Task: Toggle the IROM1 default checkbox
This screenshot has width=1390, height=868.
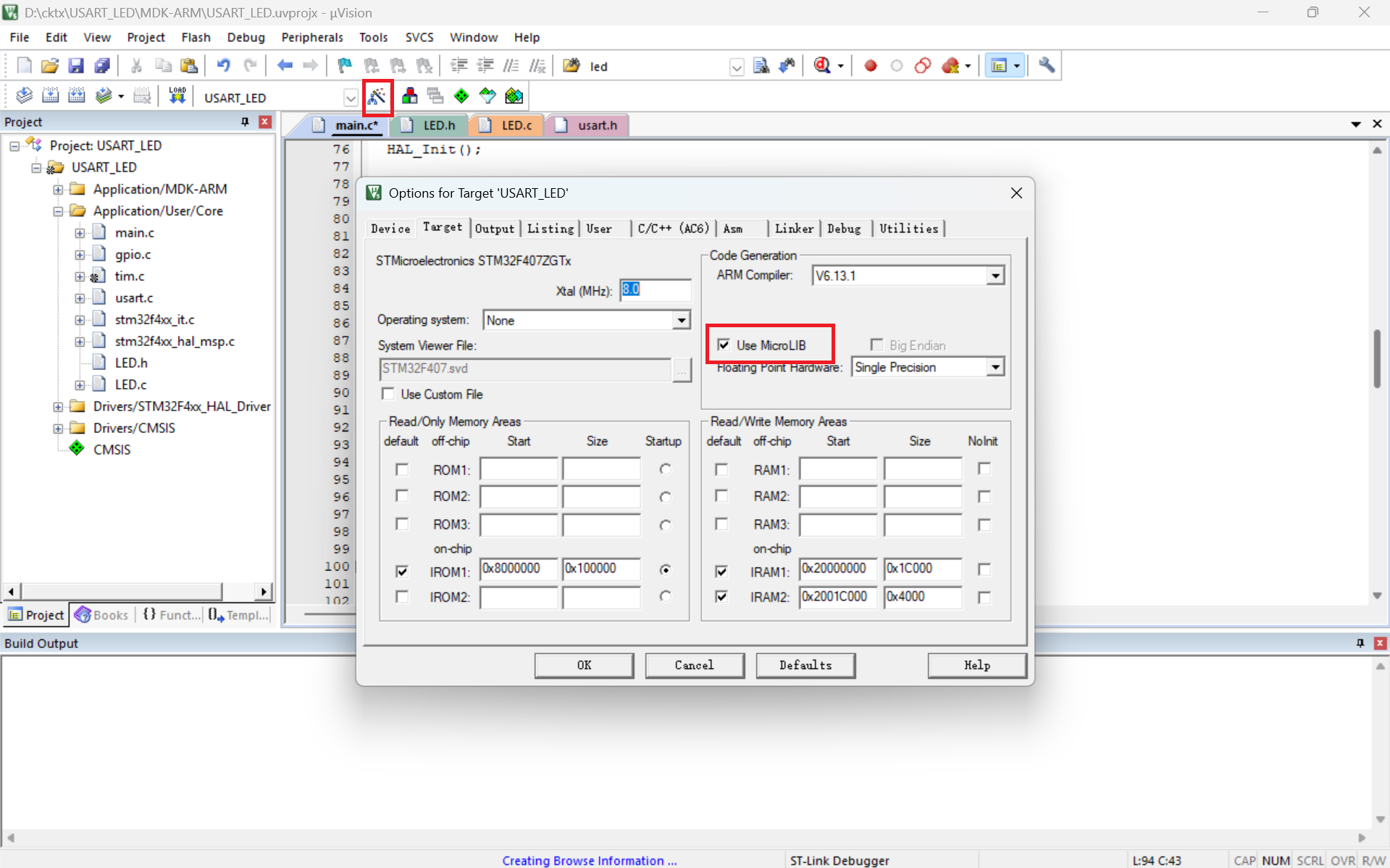Action: coord(402,571)
